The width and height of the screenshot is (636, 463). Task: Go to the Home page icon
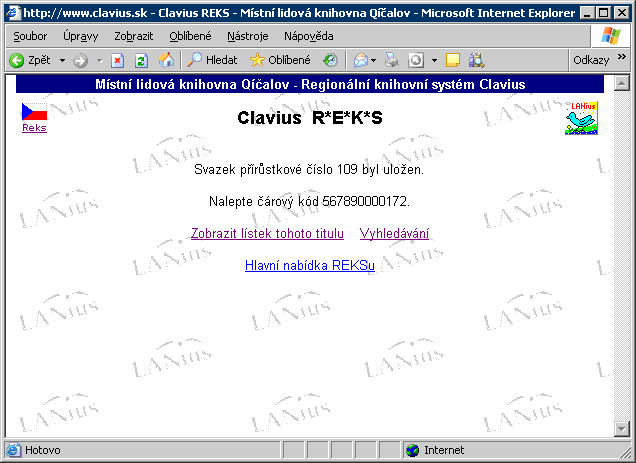point(166,60)
